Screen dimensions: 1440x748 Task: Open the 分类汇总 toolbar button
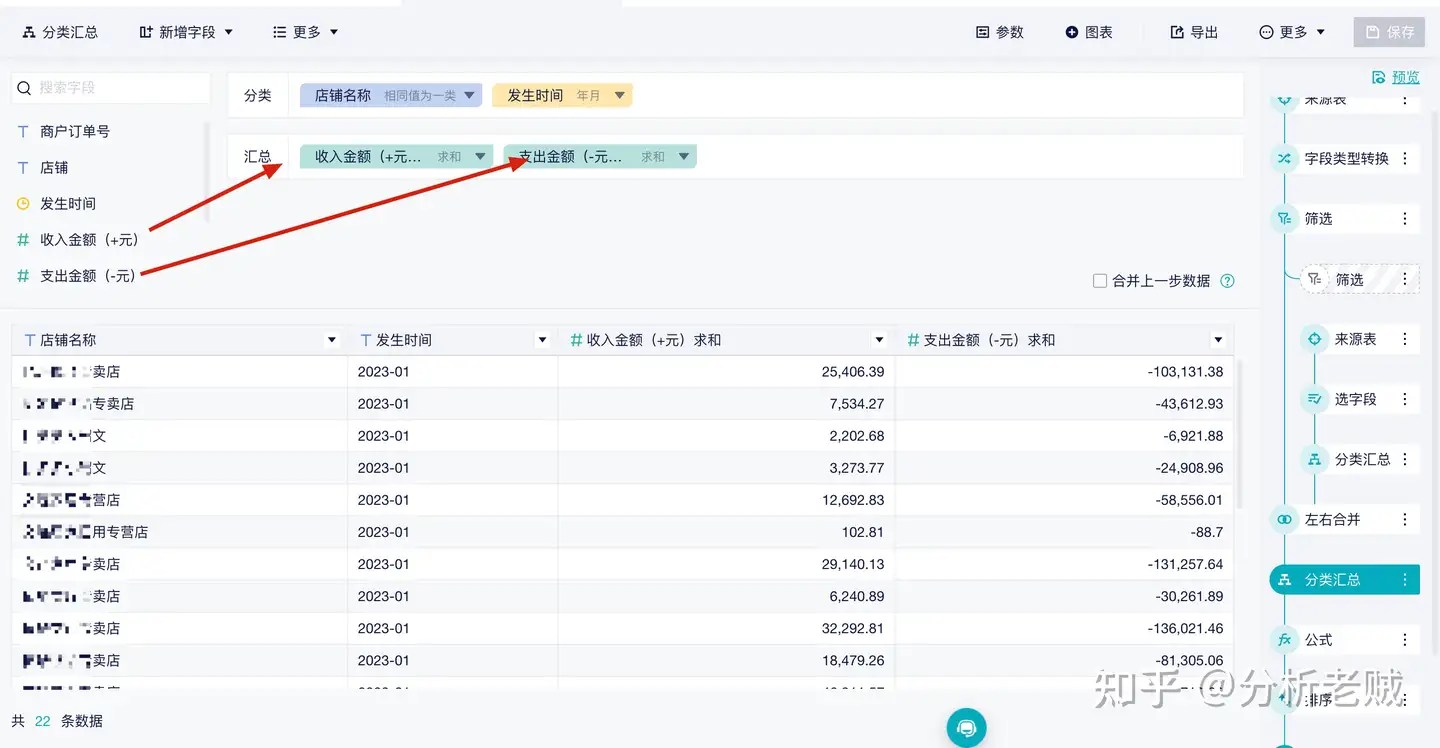(60, 32)
